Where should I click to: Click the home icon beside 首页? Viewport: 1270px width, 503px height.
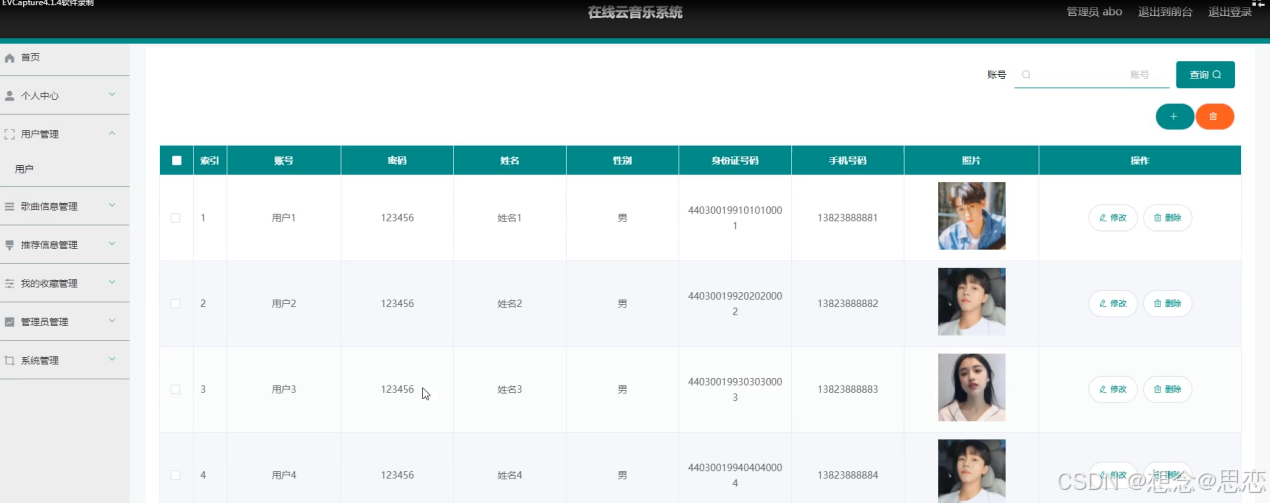pos(10,58)
